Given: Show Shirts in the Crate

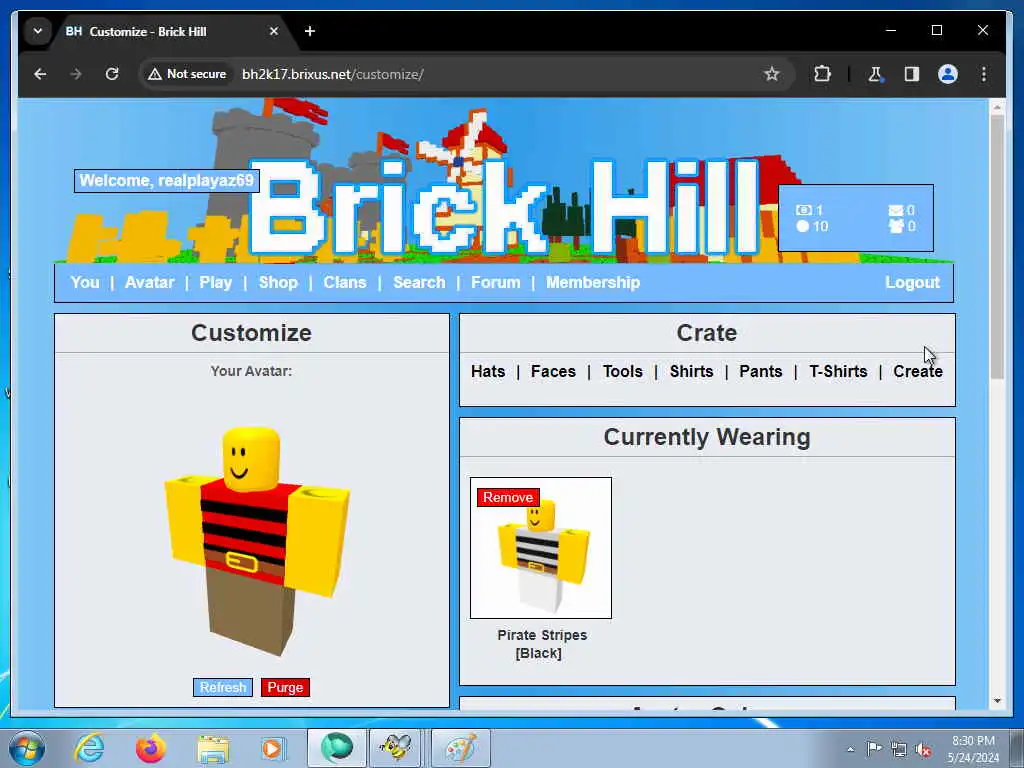Looking at the screenshot, I should (x=692, y=371).
